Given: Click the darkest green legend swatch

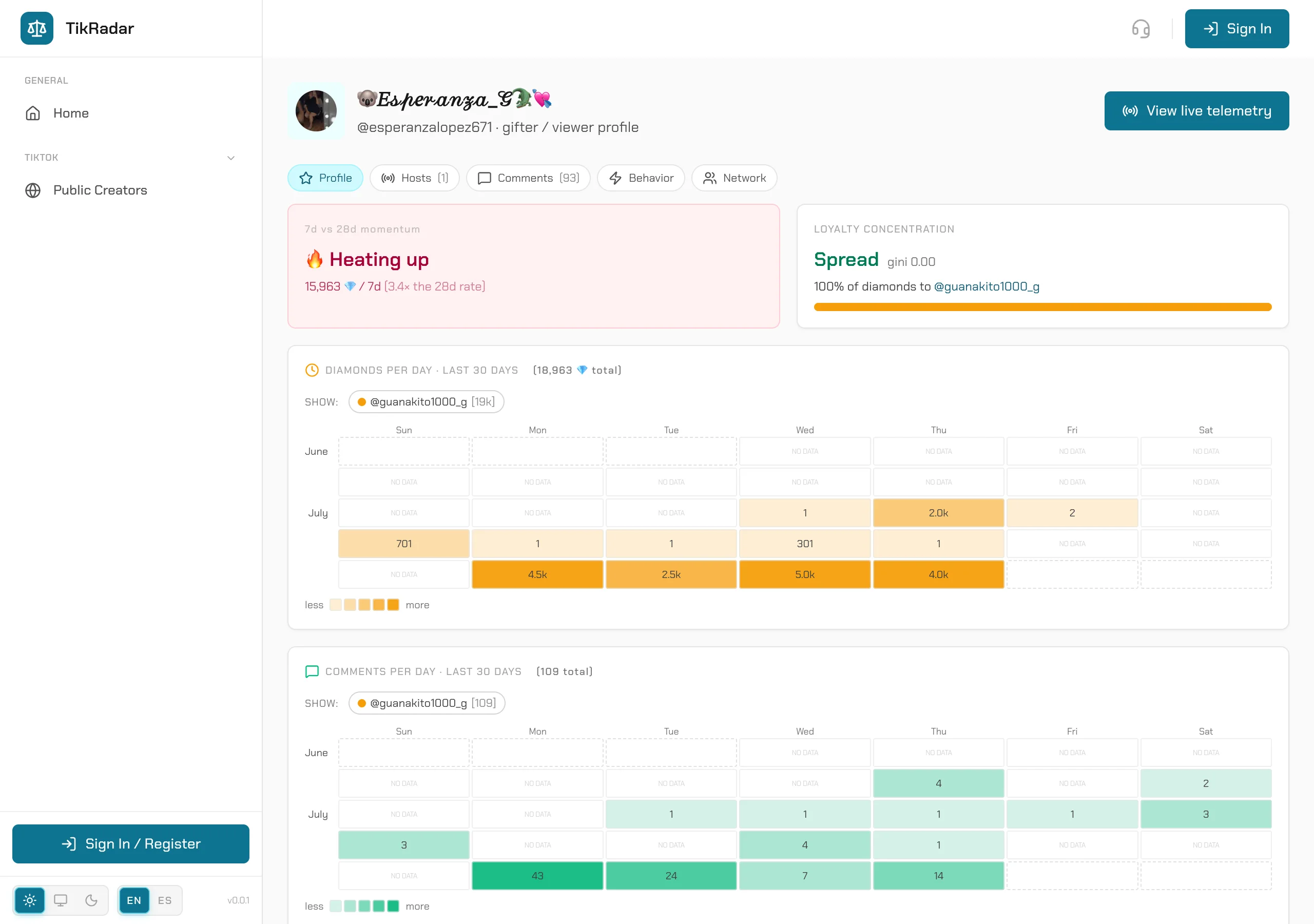Looking at the screenshot, I should pos(393,906).
